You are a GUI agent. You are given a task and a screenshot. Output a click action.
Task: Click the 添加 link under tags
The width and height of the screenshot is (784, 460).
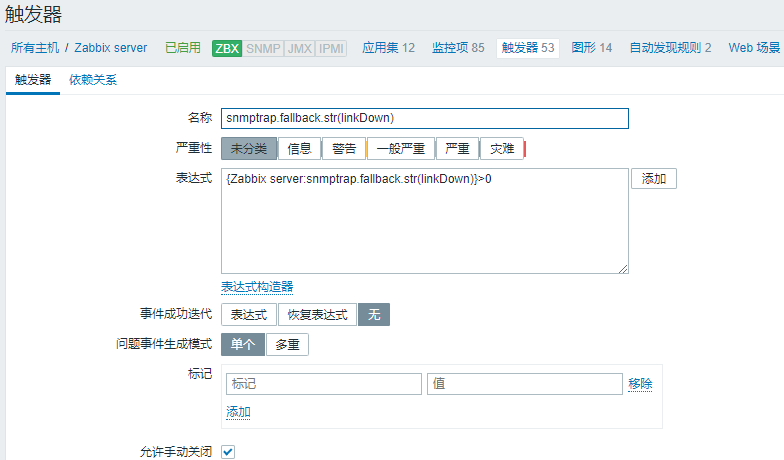238,412
